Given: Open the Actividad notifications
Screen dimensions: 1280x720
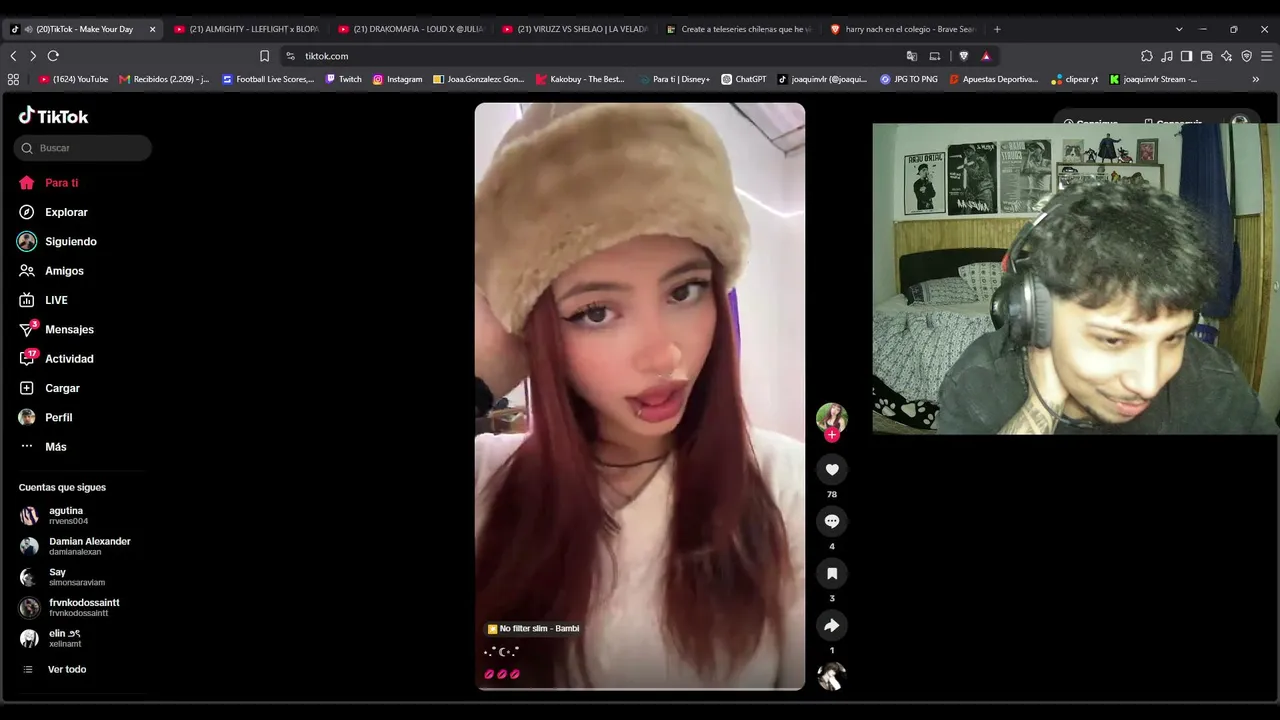Looking at the screenshot, I should (56, 359).
